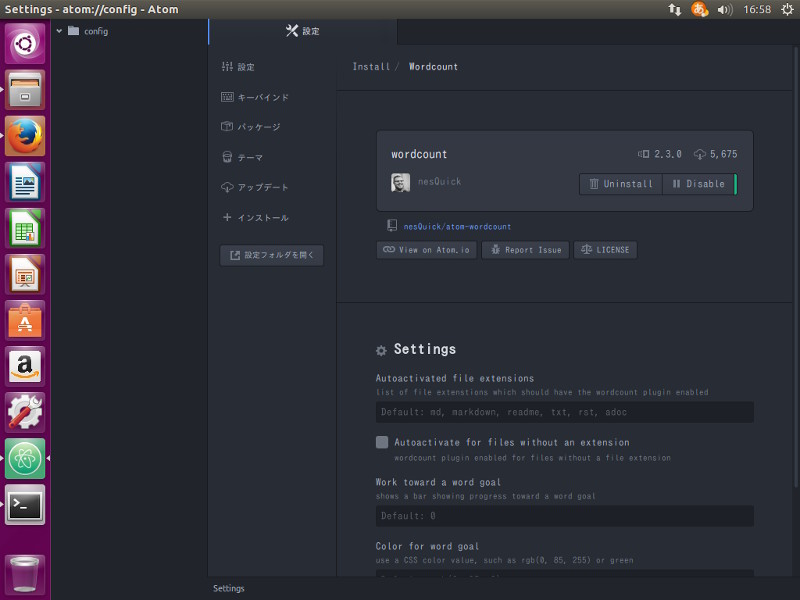Click the sound volume indicator
800x600 pixels.
(724, 10)
